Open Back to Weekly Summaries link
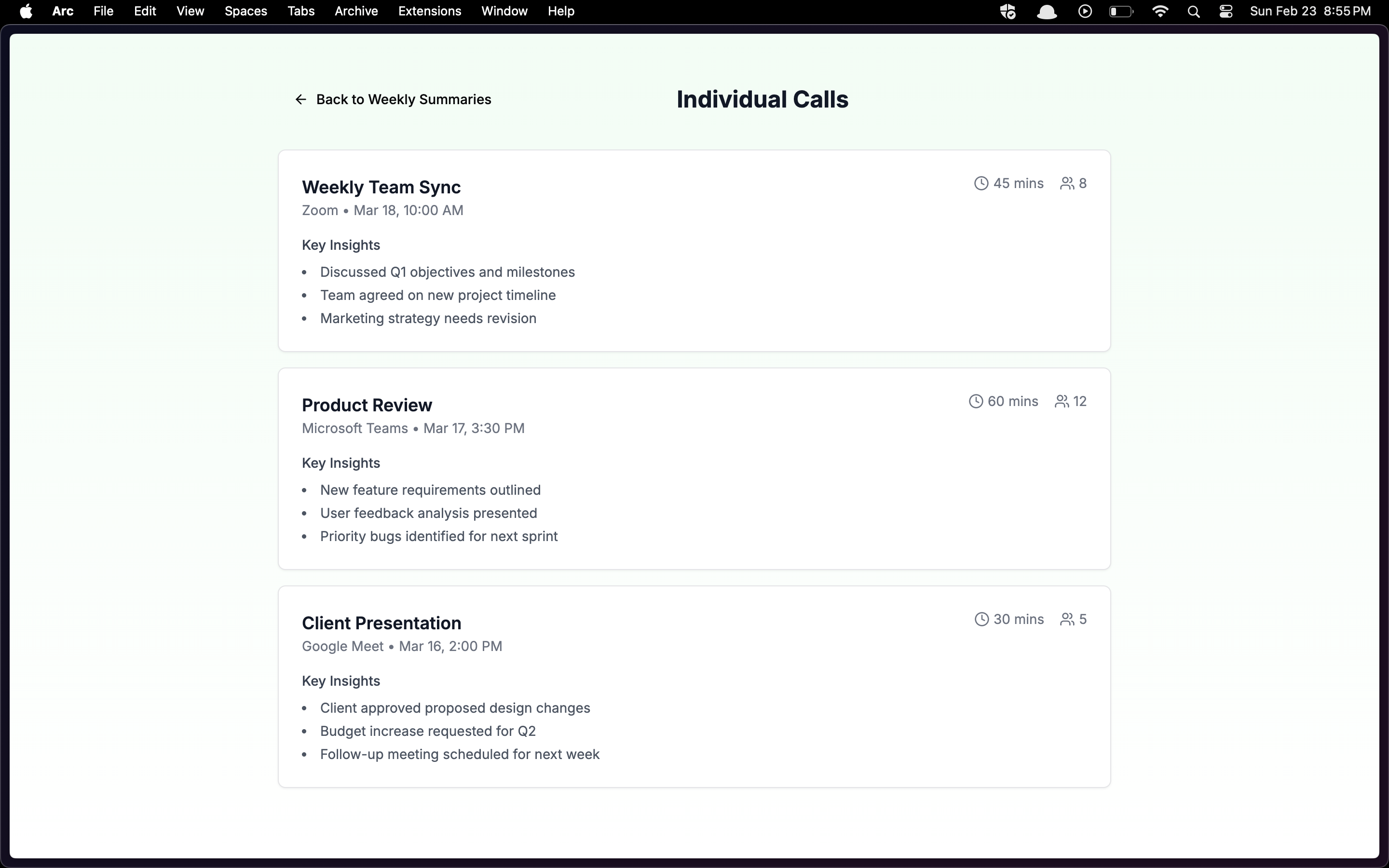This screenshot has width=1389, height=868. coord(403,99)
